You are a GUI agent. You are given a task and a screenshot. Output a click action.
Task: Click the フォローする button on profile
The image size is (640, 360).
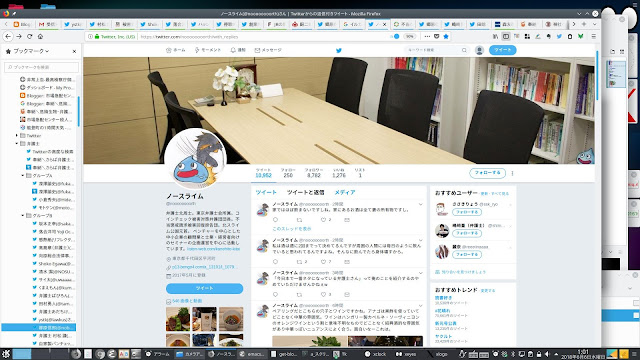[487, 173]
